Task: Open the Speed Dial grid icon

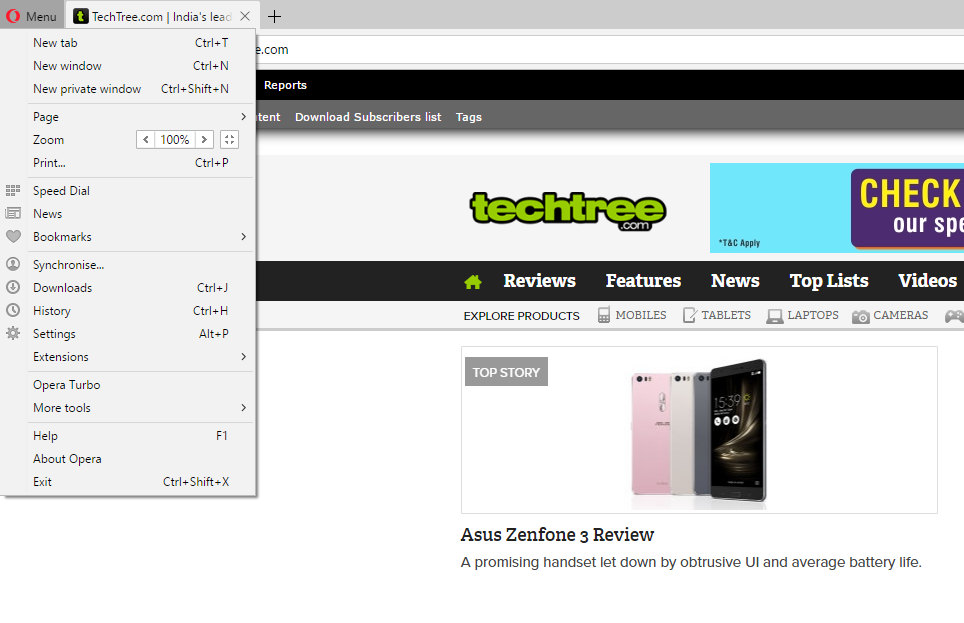Action: [13, 191]
